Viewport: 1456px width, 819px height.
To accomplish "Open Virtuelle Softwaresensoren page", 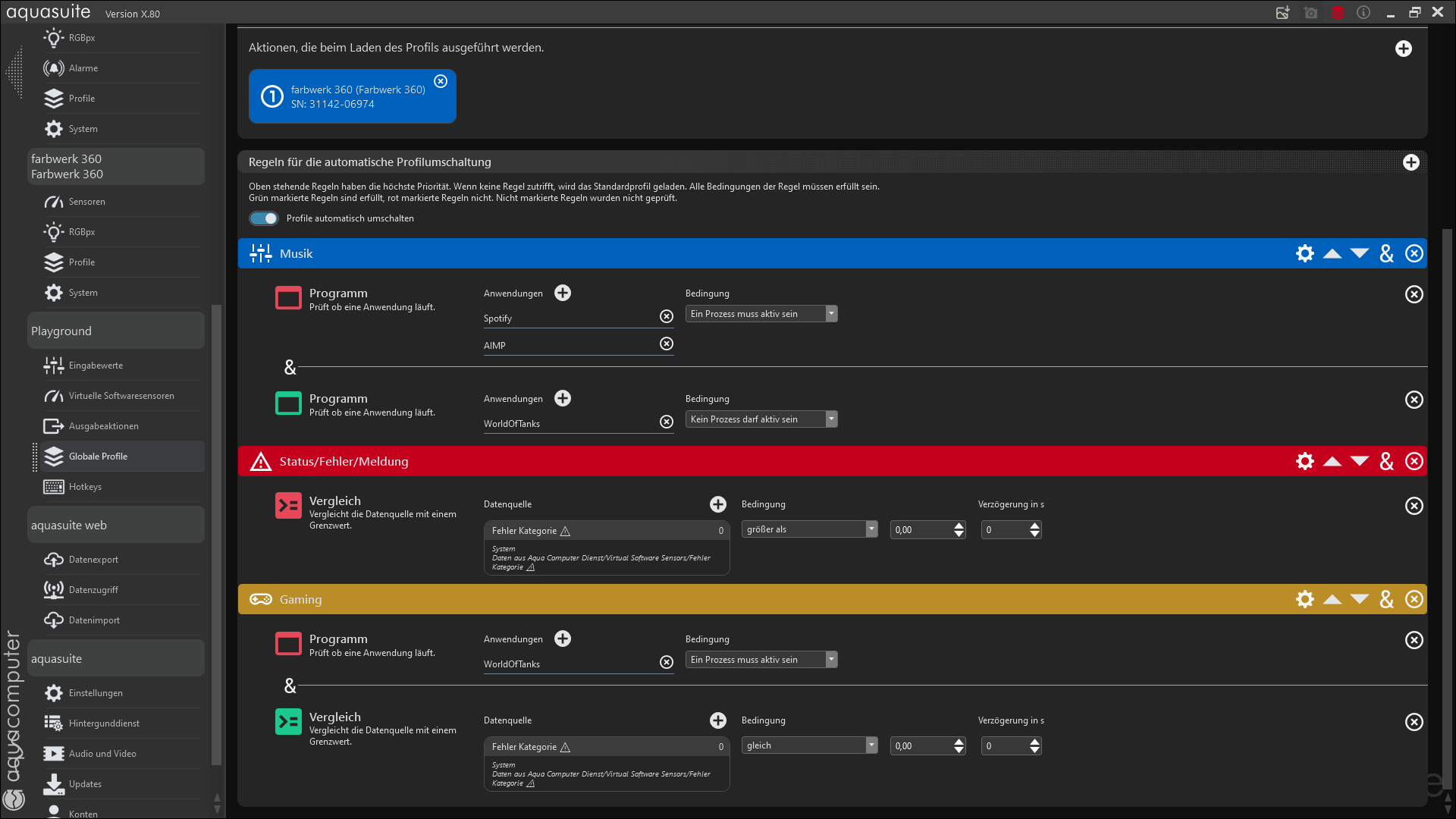I will (121, 396).
